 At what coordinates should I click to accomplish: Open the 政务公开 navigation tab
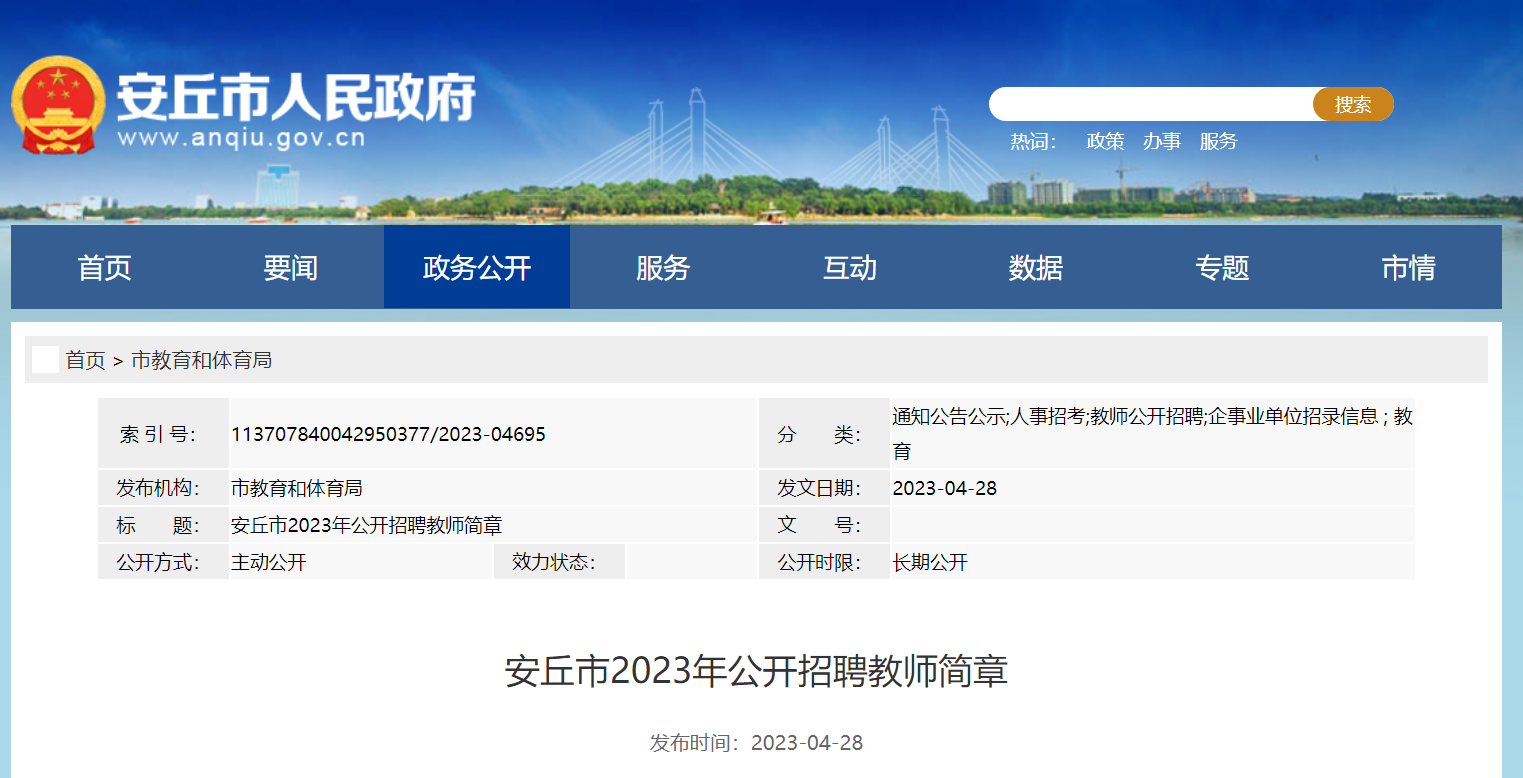click(x=477, y=268)
